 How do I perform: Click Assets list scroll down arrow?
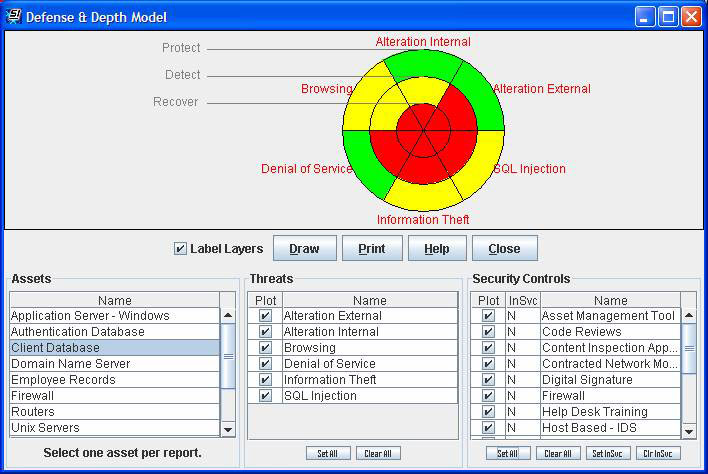tap(228, 430)
